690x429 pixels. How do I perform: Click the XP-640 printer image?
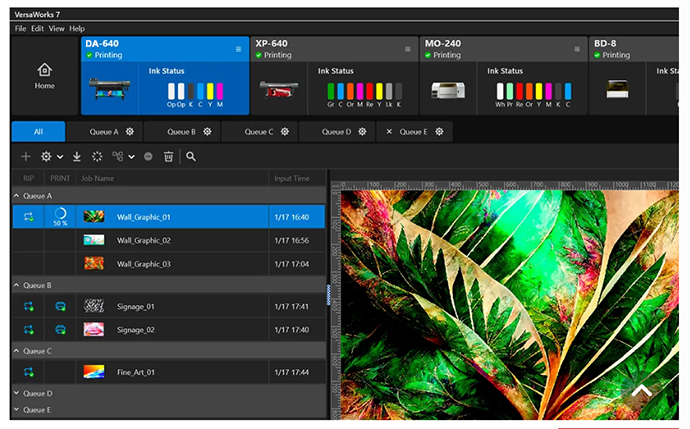(279, 89)
